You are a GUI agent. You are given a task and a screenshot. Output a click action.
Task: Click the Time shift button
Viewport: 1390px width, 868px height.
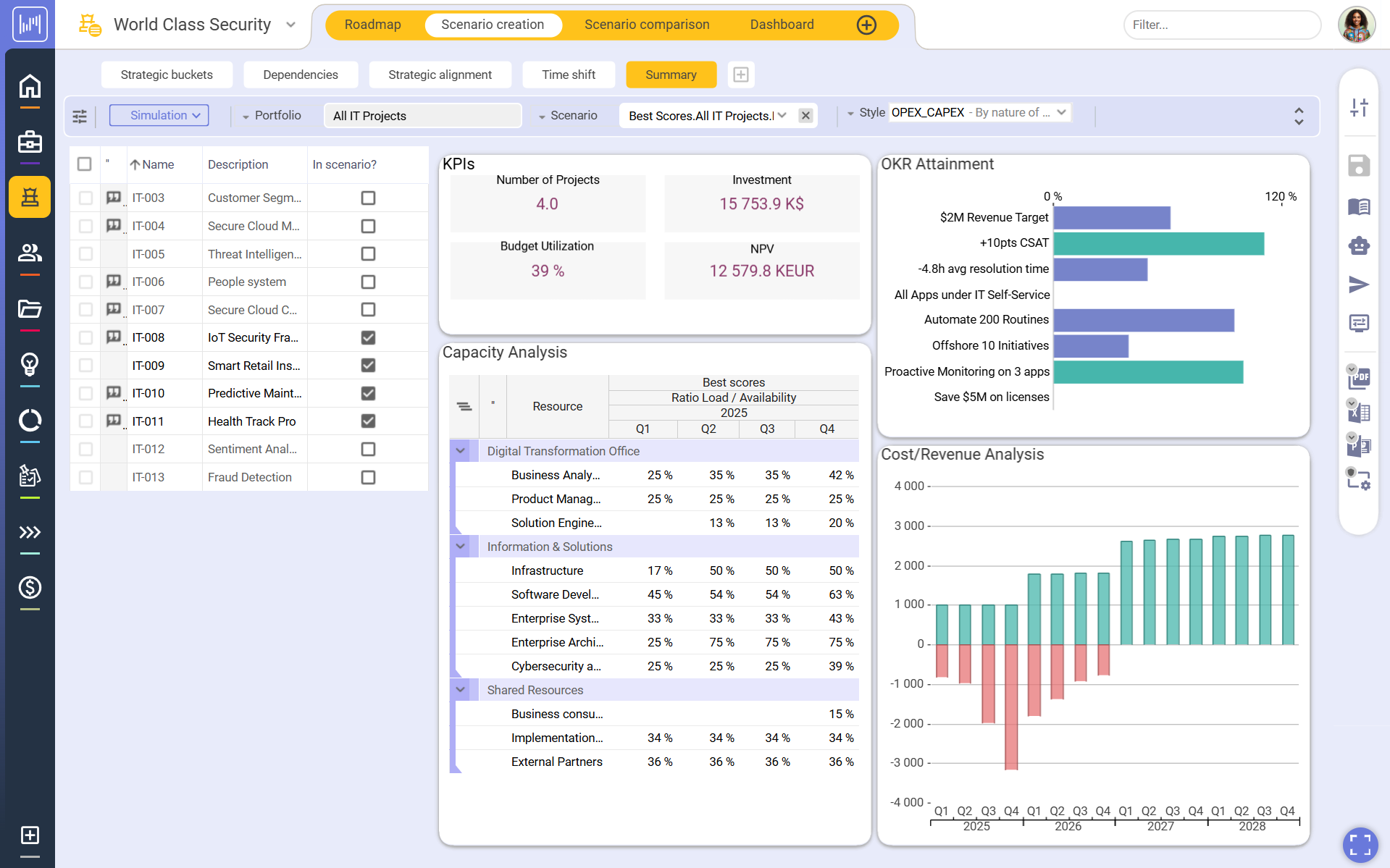tap(569, 75)
